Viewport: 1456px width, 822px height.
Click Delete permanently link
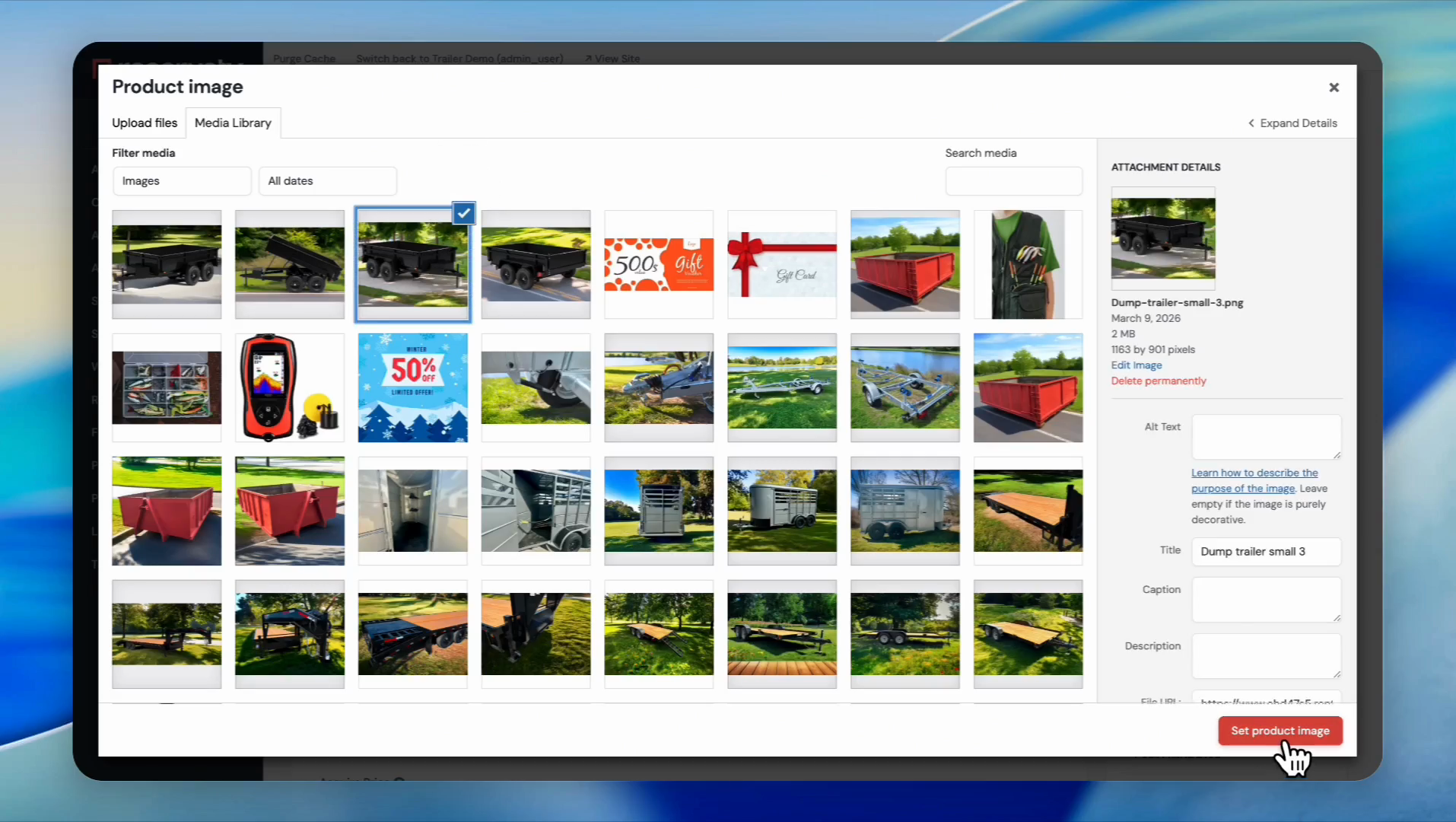(1159, 381)
